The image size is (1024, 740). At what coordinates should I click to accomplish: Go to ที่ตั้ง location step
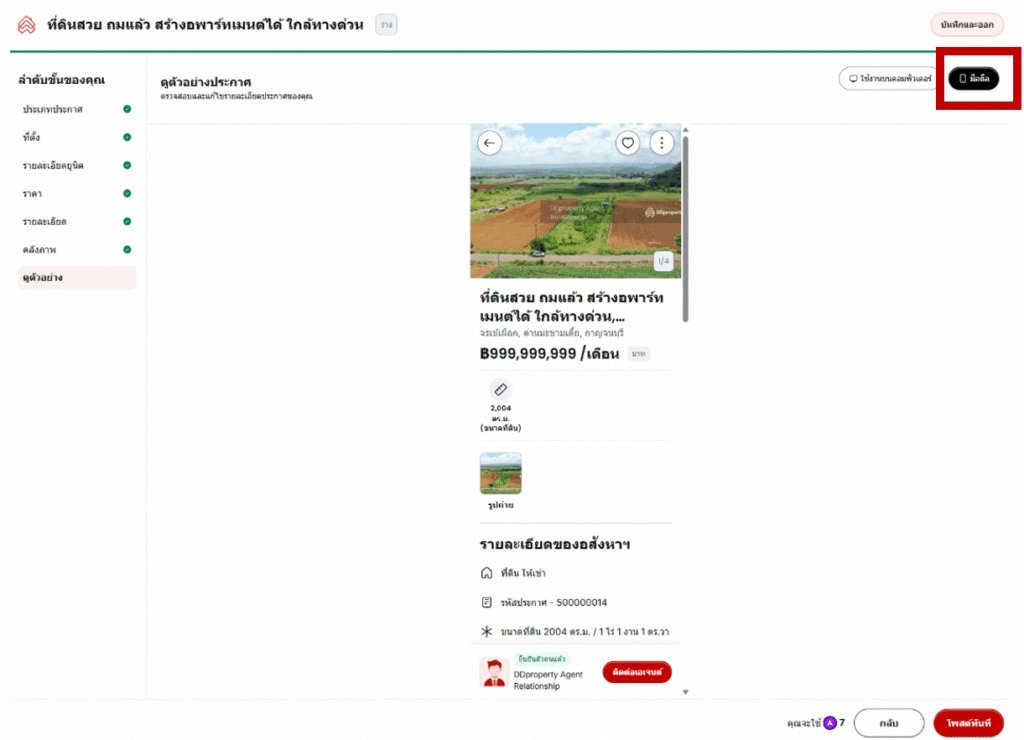tap(32, 137)
